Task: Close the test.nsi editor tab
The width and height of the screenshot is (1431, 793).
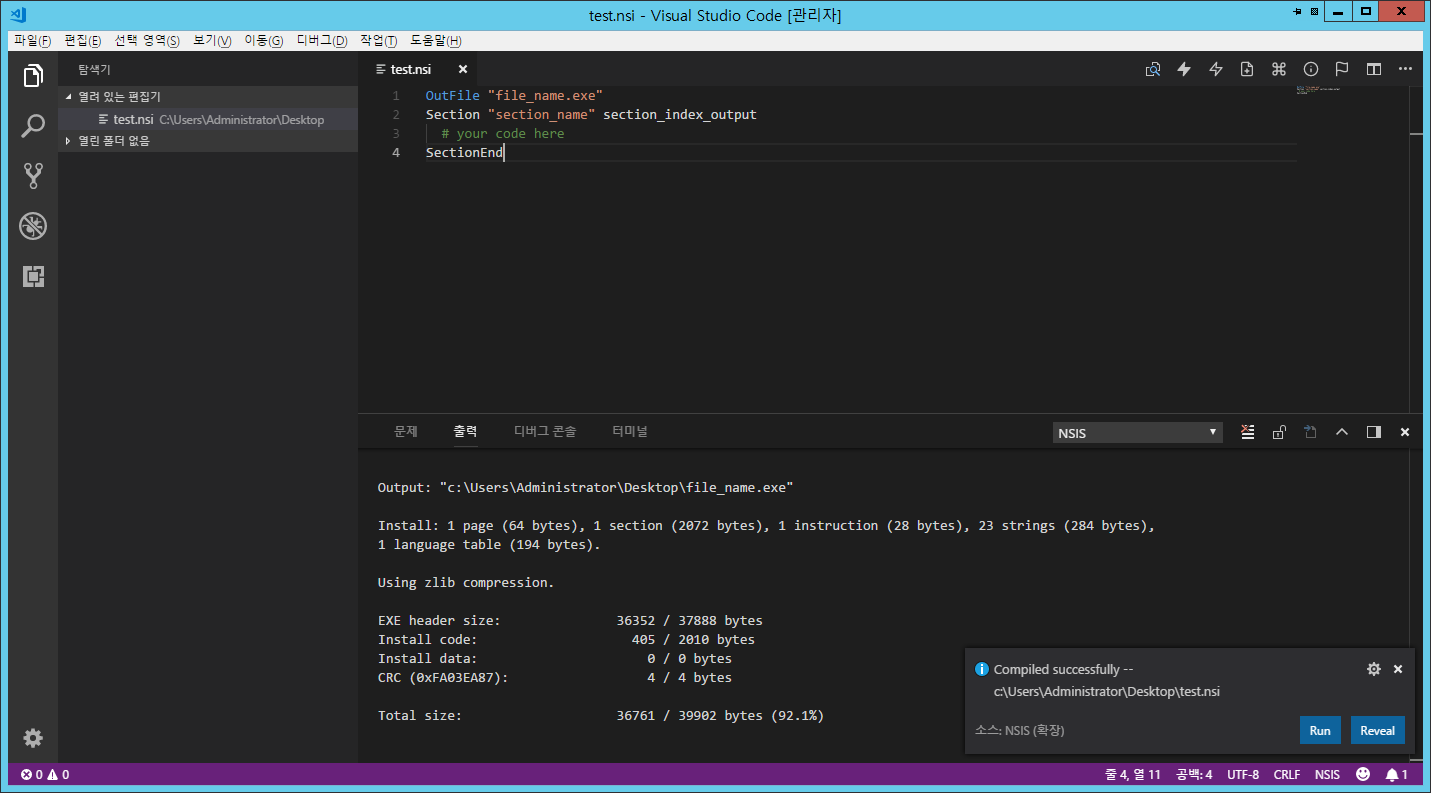Action: coord(462,69)
